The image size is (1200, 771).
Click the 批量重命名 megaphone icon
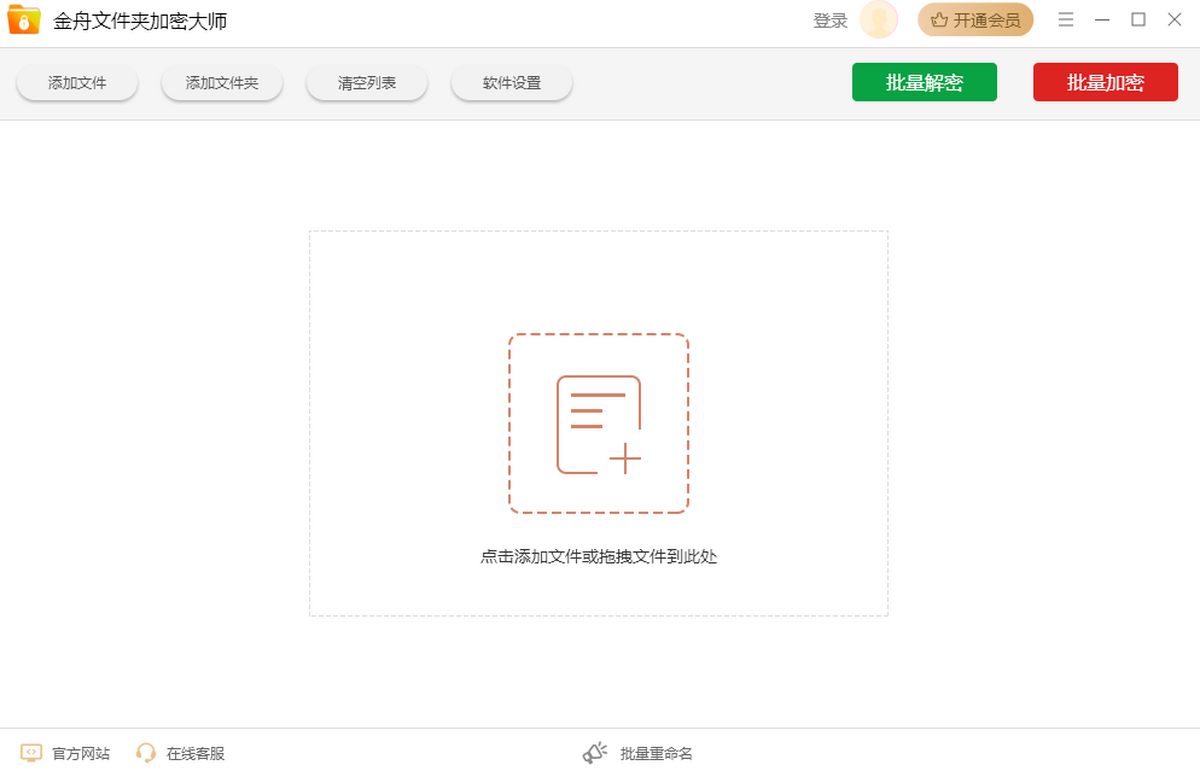(595, 753)
